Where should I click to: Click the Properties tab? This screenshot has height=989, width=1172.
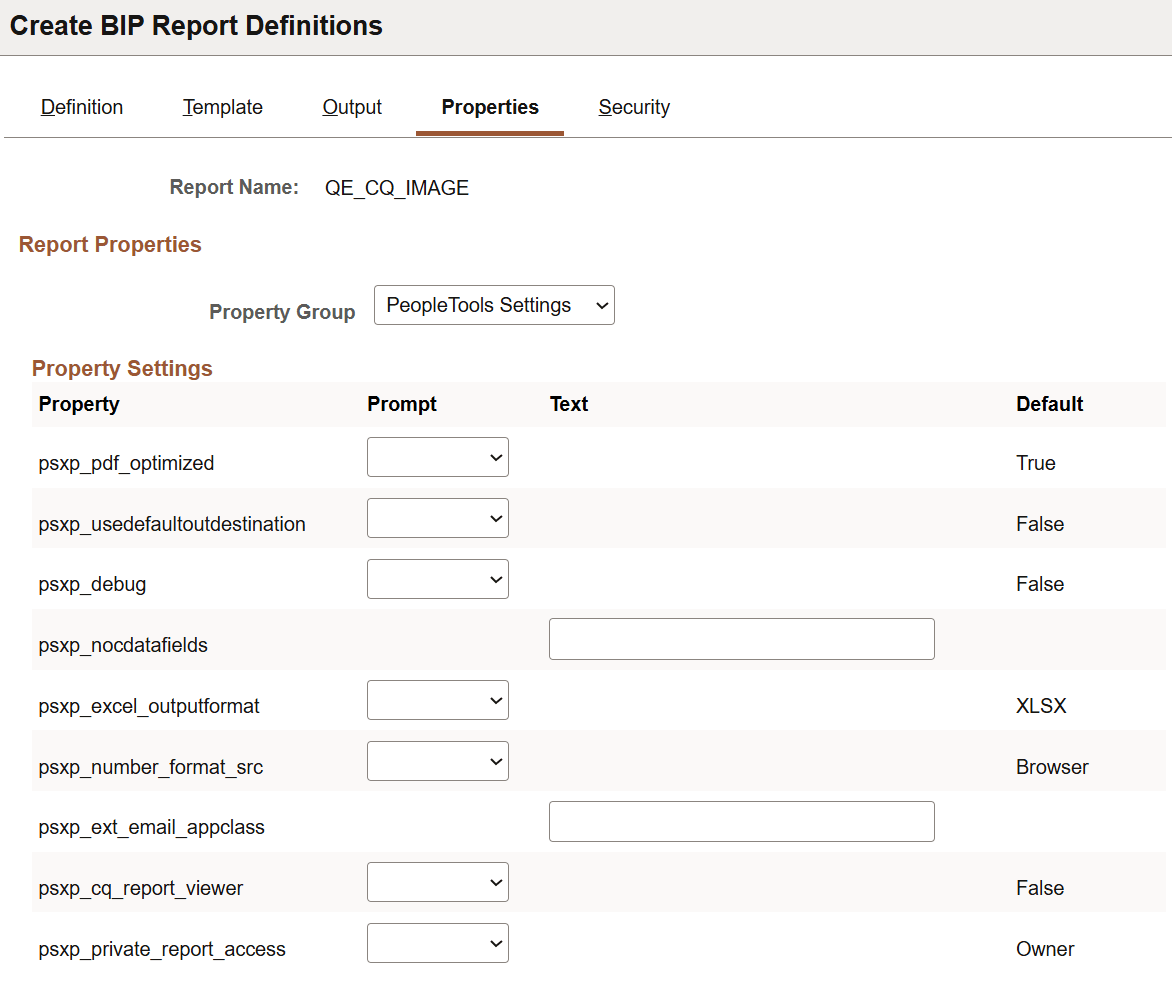pyautogui.click(x=489, y=107)
